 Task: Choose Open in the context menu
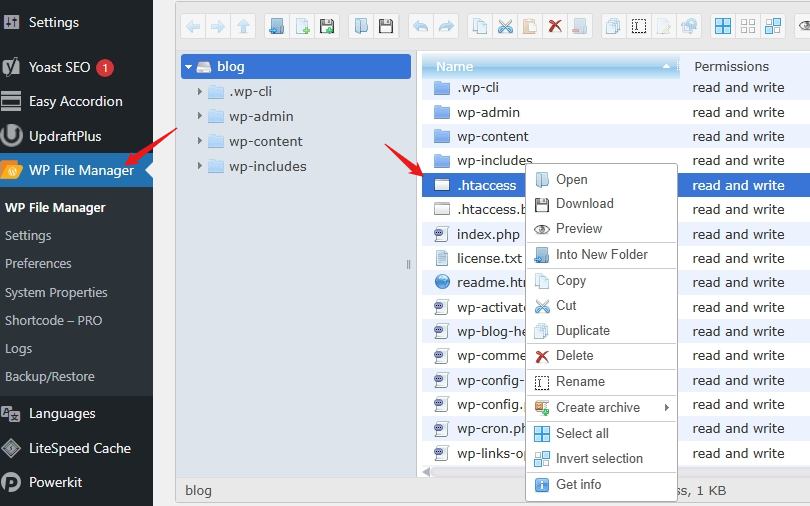click(601, 179)
